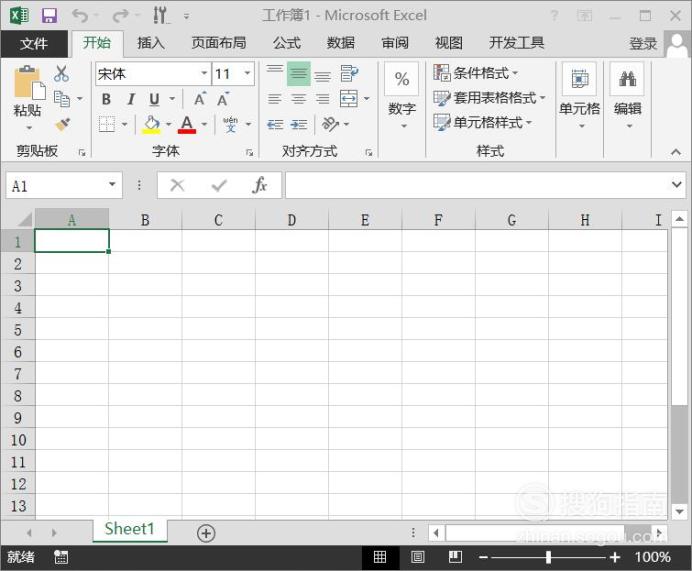692x571 pixels.
Task: Add a new sheet with plus button
Action: pos(206,533)
